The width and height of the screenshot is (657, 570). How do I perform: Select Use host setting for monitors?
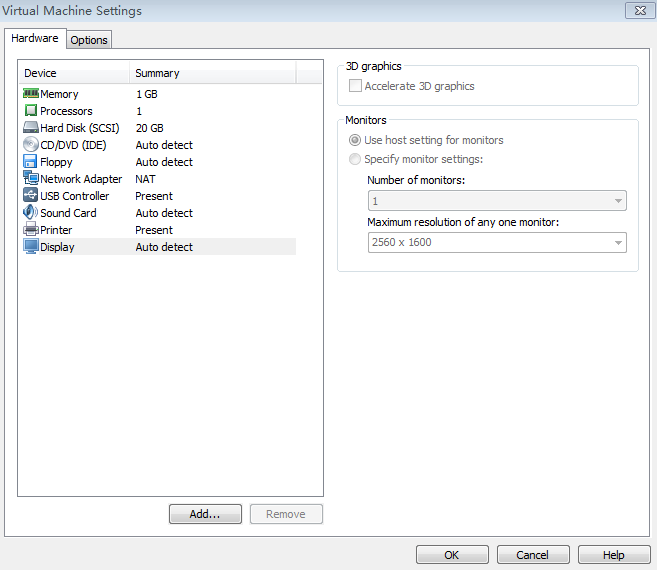[x=354, y=140]
